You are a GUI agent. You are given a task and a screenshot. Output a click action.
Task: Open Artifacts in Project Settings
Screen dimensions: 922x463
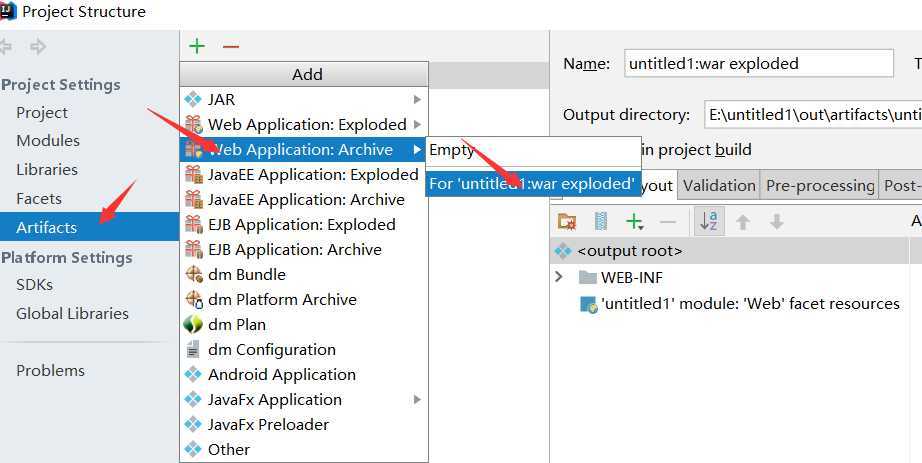[x=46, y=227]
